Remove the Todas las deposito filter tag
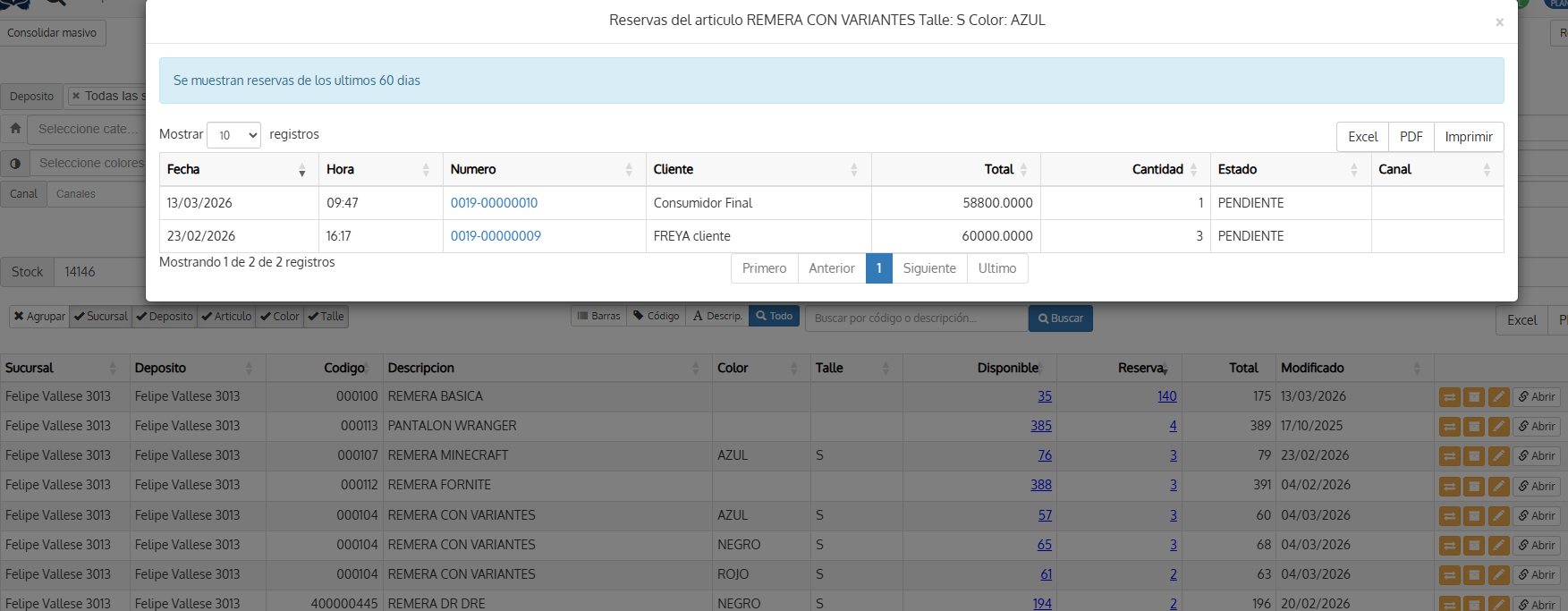The image size is (1568, 611). click(76, 97)
